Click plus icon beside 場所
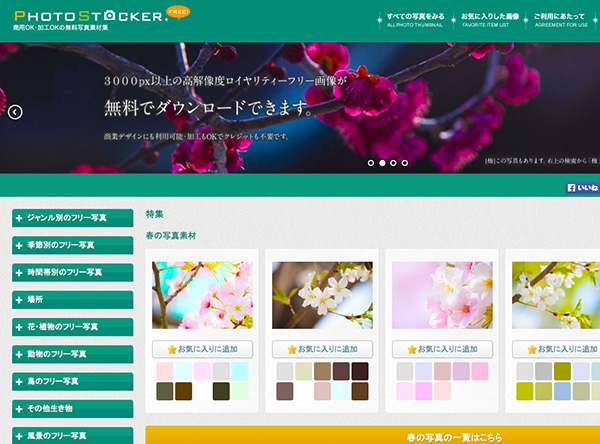The image size is (600, 444). [20, 299]
